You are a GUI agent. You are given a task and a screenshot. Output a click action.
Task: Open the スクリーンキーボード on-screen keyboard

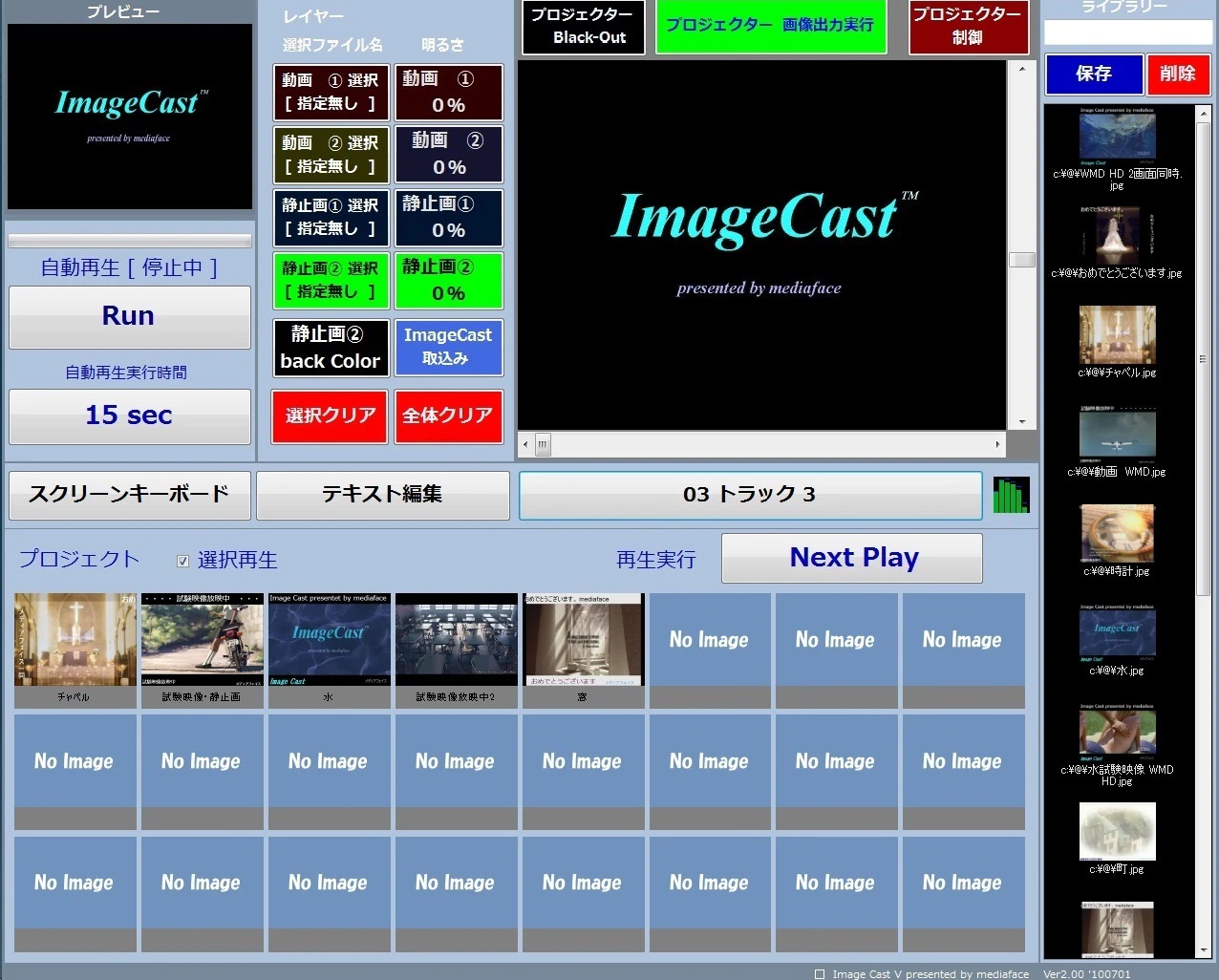130,495
